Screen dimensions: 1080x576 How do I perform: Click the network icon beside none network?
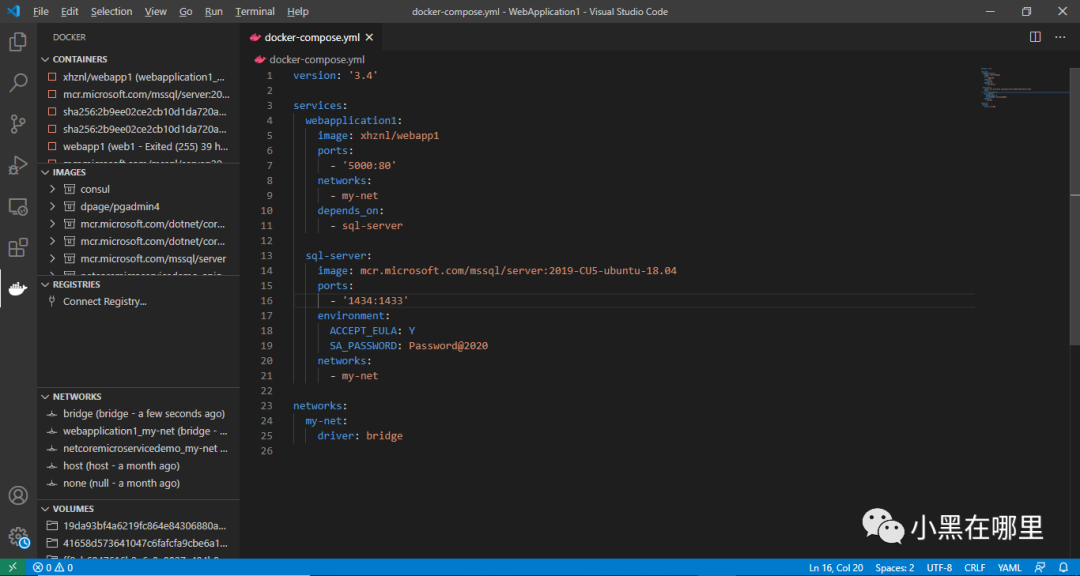pyautogui.click(x=52, y=483)
